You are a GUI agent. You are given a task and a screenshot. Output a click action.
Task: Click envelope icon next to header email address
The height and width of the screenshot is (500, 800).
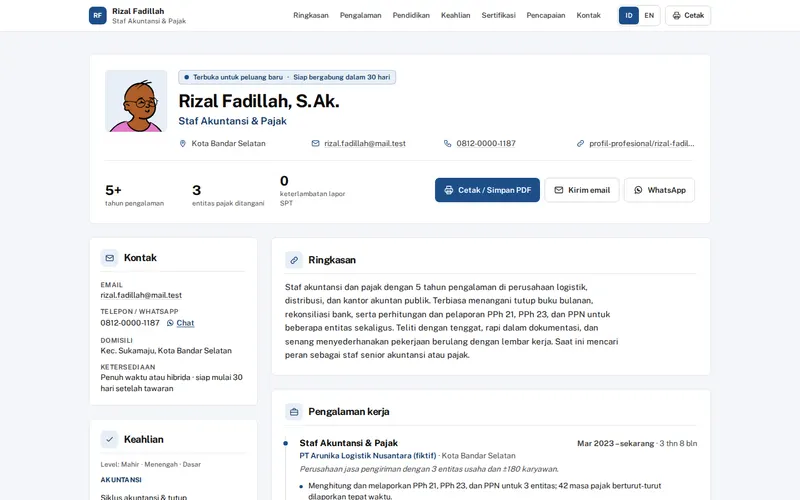(315, 143)
